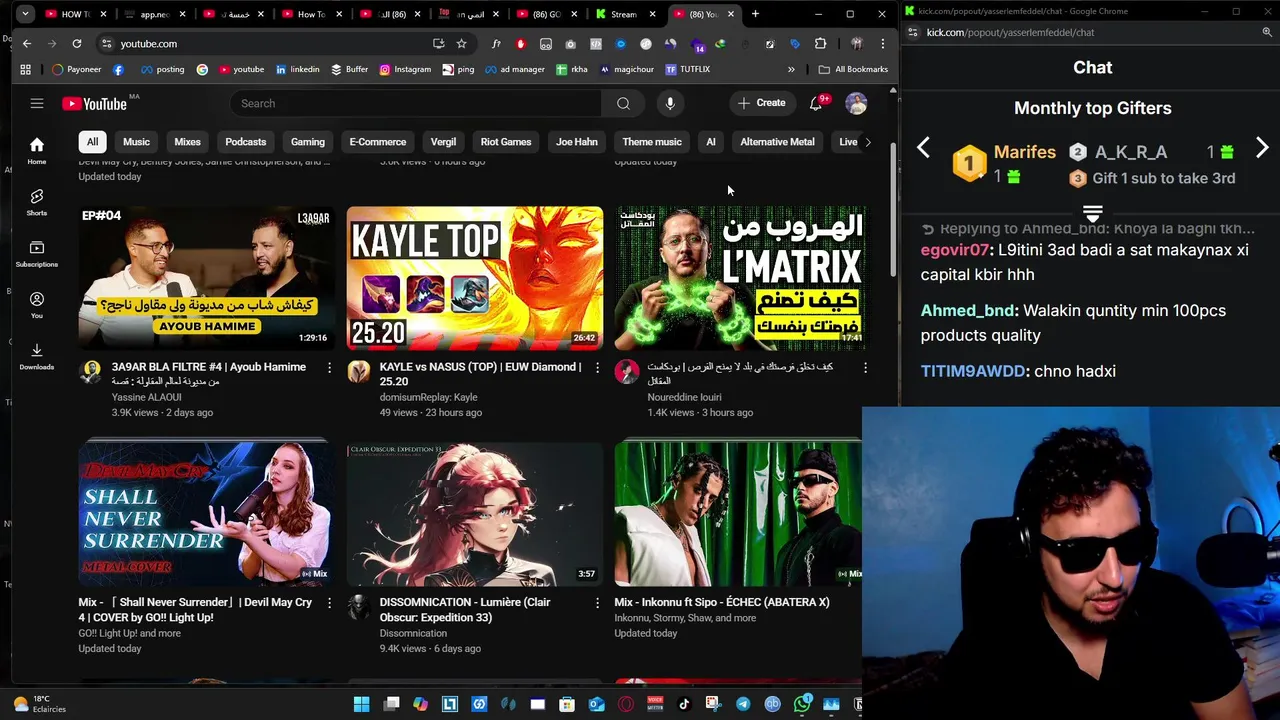Open Downloads in the sidebar

[37, 356]
